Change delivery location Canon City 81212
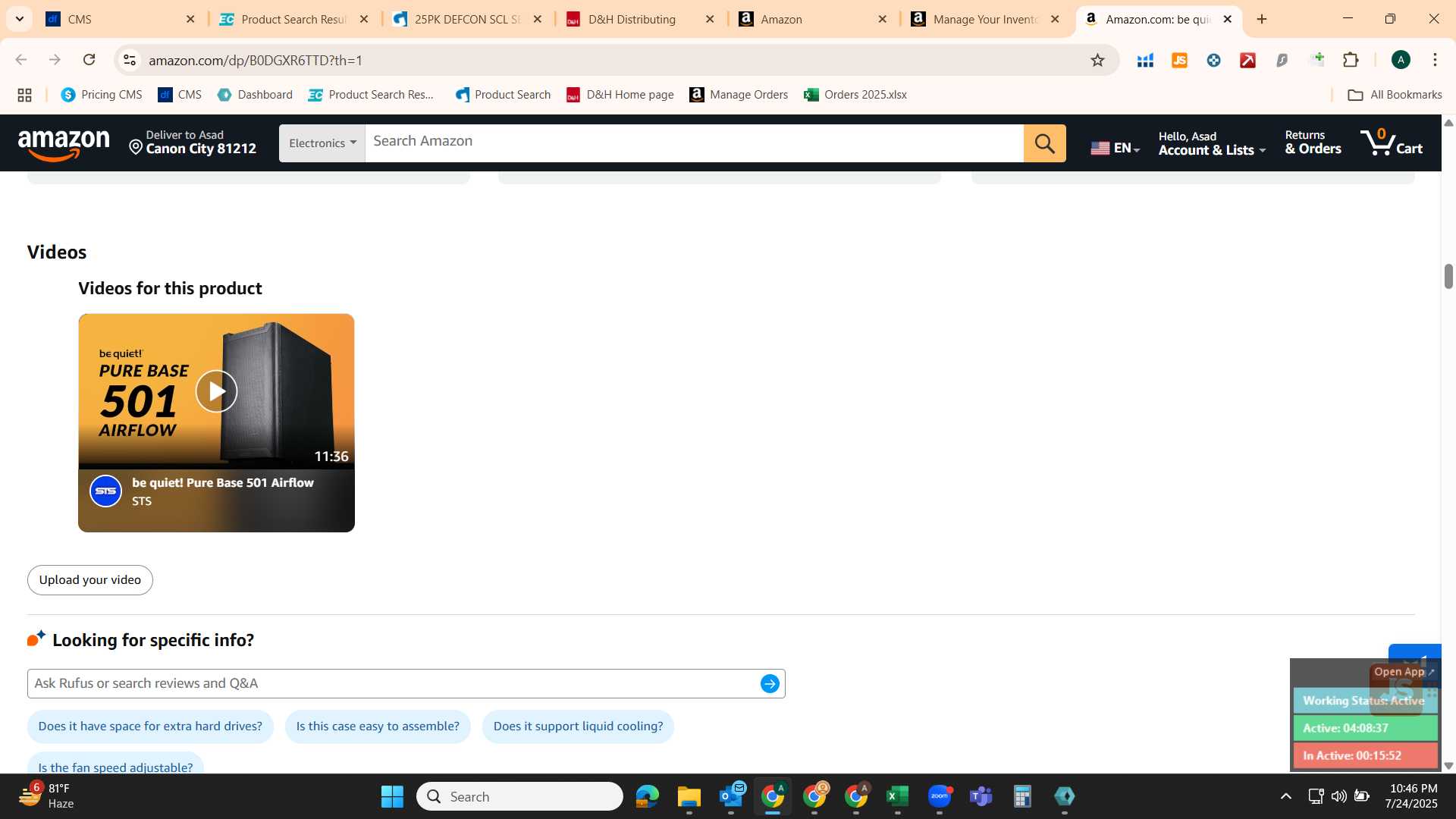The image size is (1456, 819). (193, 143)
